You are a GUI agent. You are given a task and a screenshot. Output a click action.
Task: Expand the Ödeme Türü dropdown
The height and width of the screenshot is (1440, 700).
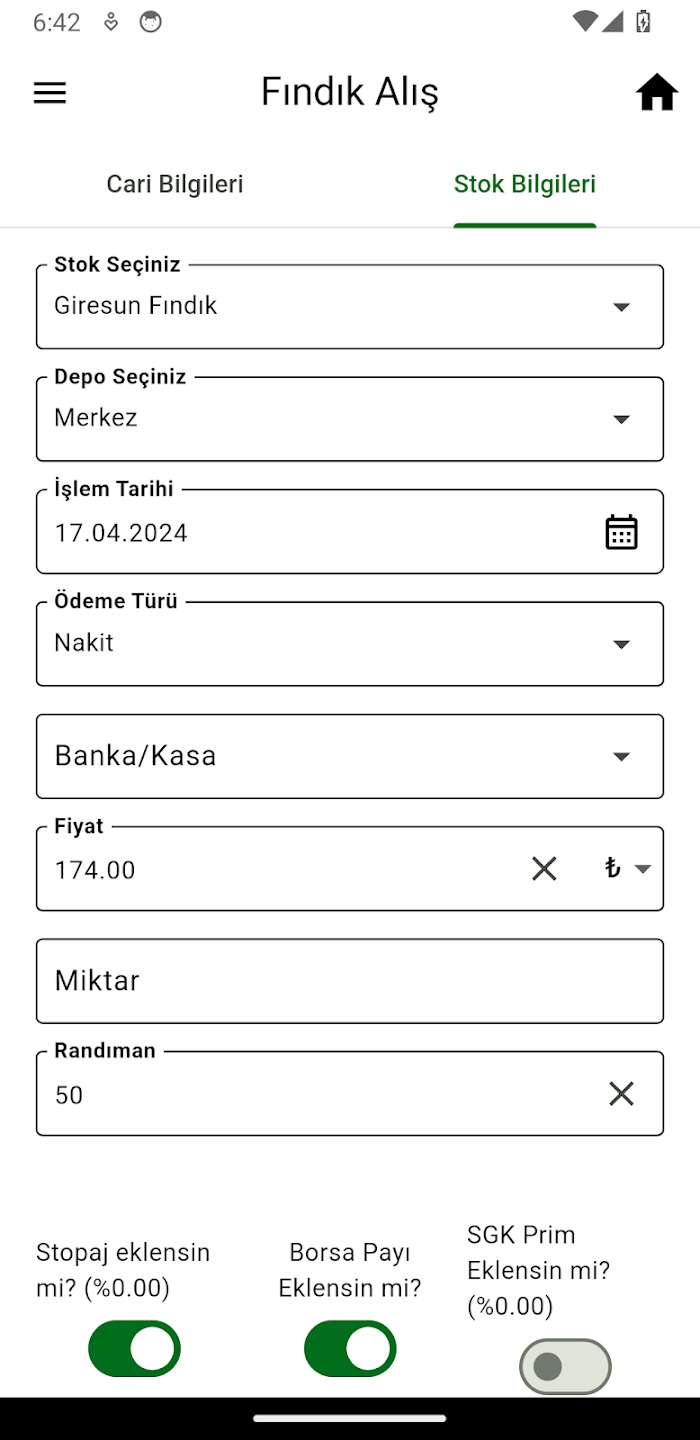(x=621, y=644)
